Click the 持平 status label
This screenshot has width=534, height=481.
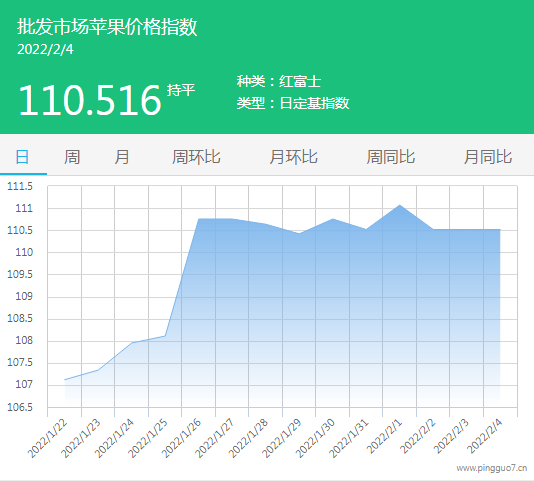[181, 90]
